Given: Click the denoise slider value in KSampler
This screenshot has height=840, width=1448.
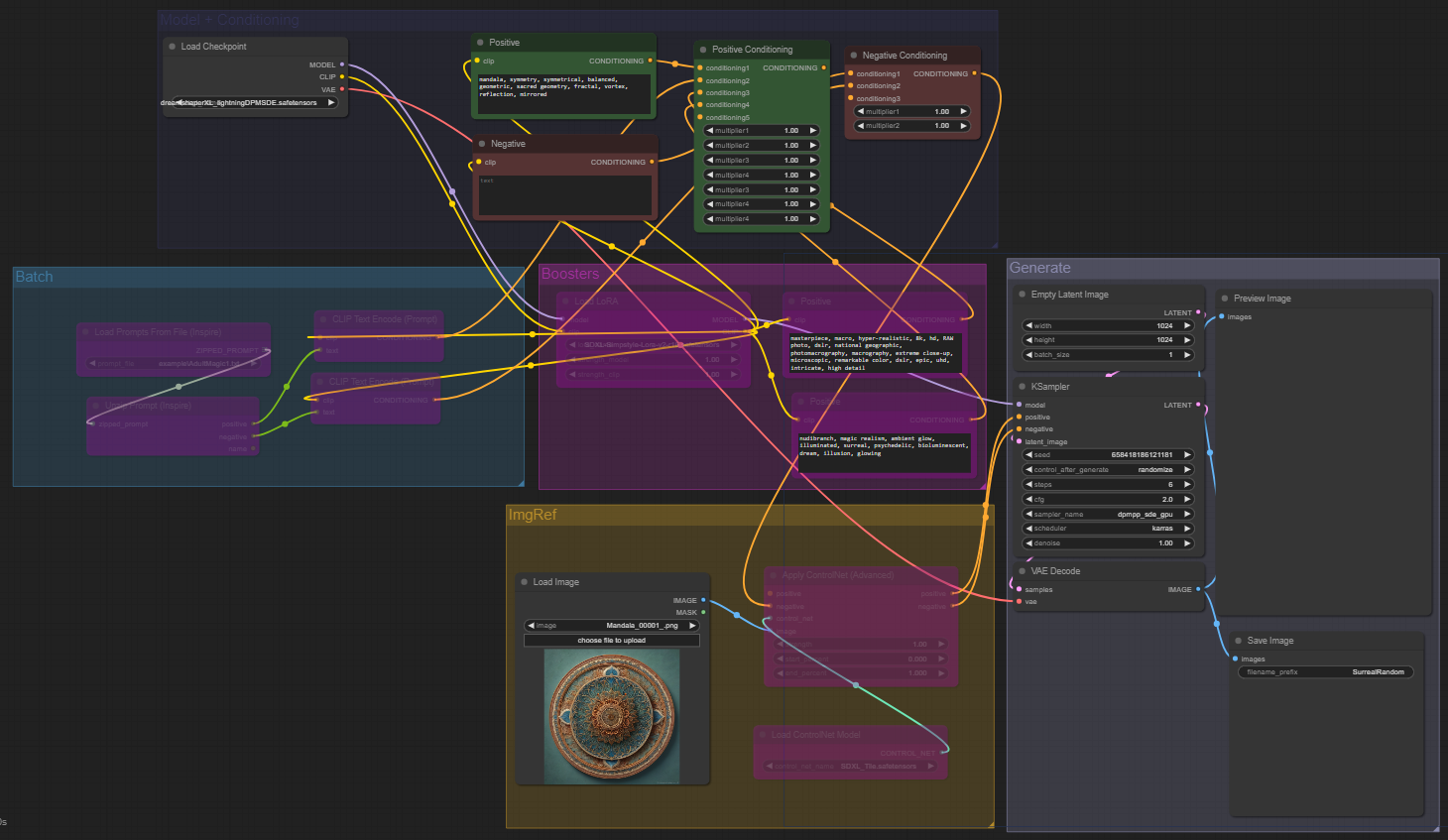Looking at the screenshot, I should click(x=1107, y=543).
